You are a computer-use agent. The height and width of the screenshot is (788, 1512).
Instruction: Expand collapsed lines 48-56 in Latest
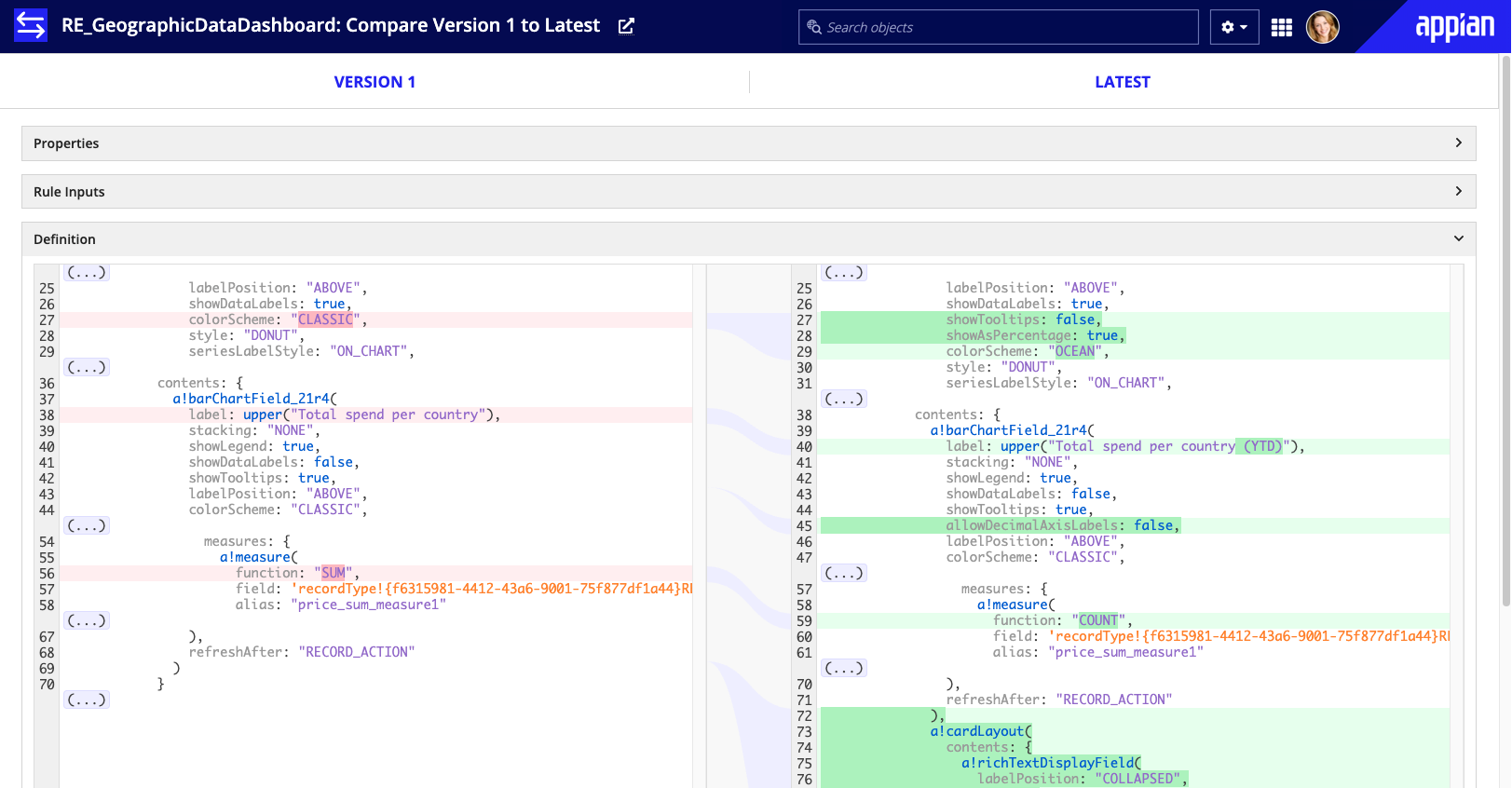click(844, 573)
